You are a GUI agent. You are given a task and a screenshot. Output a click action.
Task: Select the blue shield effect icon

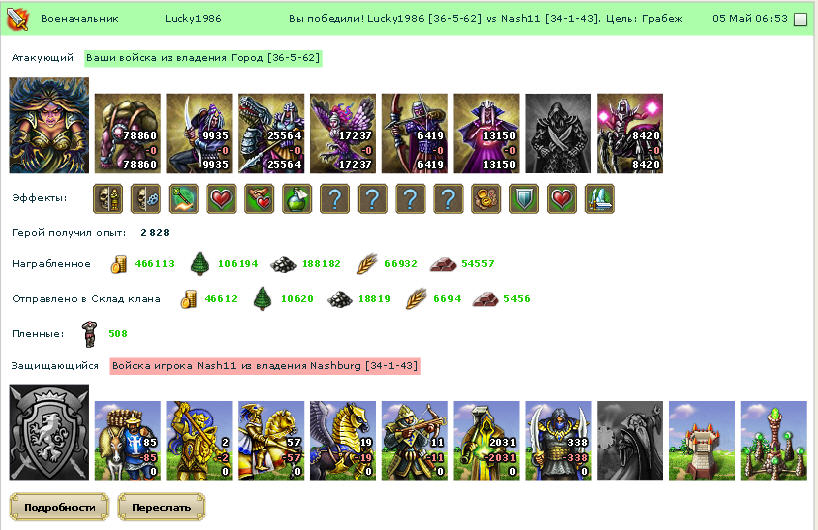coord(524,199)
